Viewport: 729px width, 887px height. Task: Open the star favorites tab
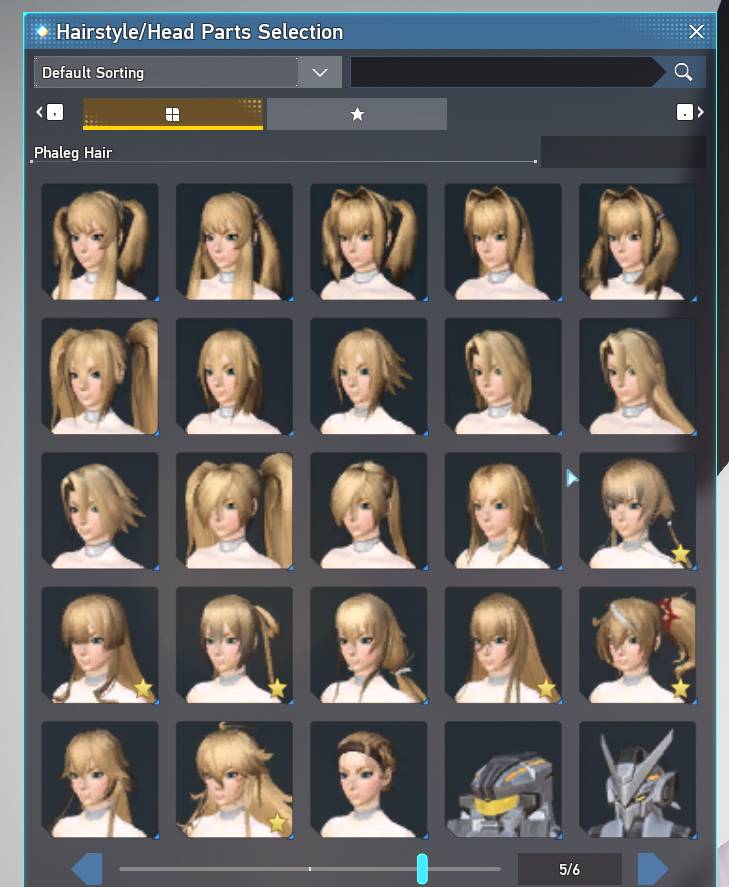click(357, 114)
